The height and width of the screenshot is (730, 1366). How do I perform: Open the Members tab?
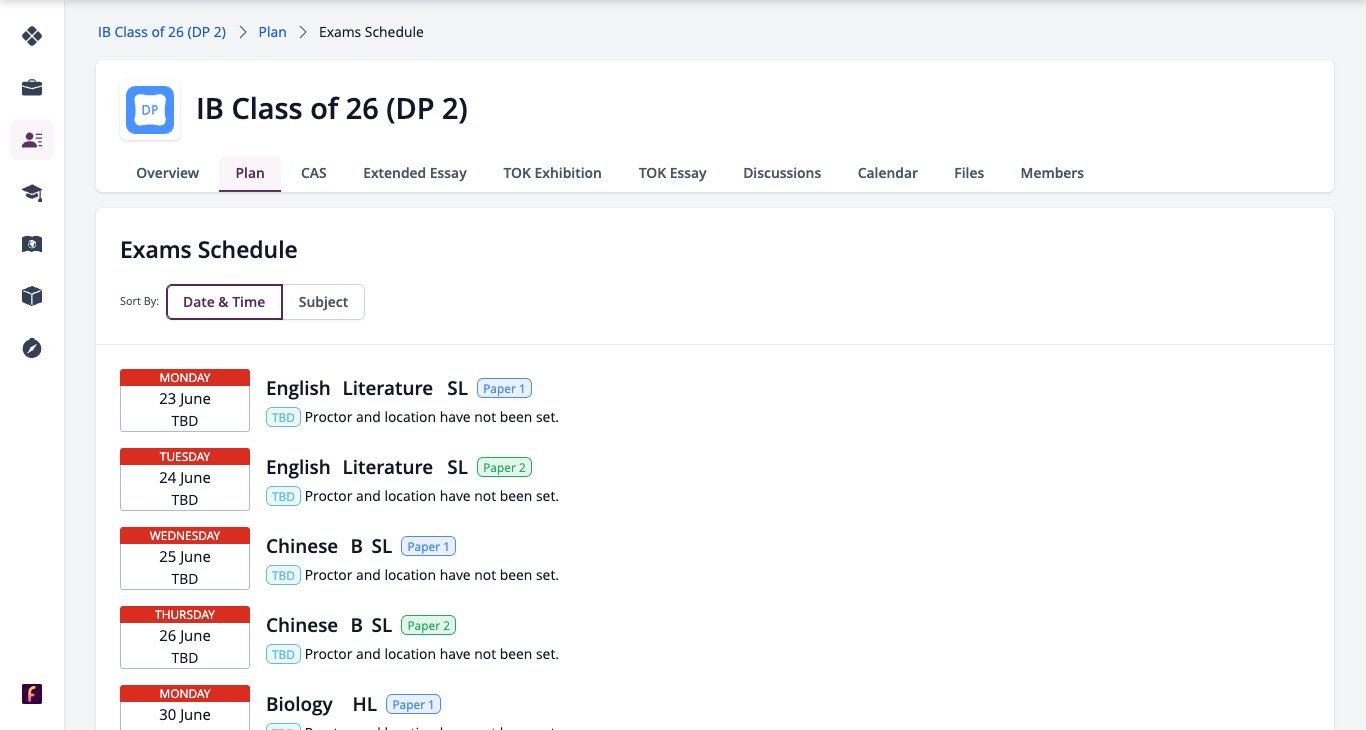pos(1052,173)
